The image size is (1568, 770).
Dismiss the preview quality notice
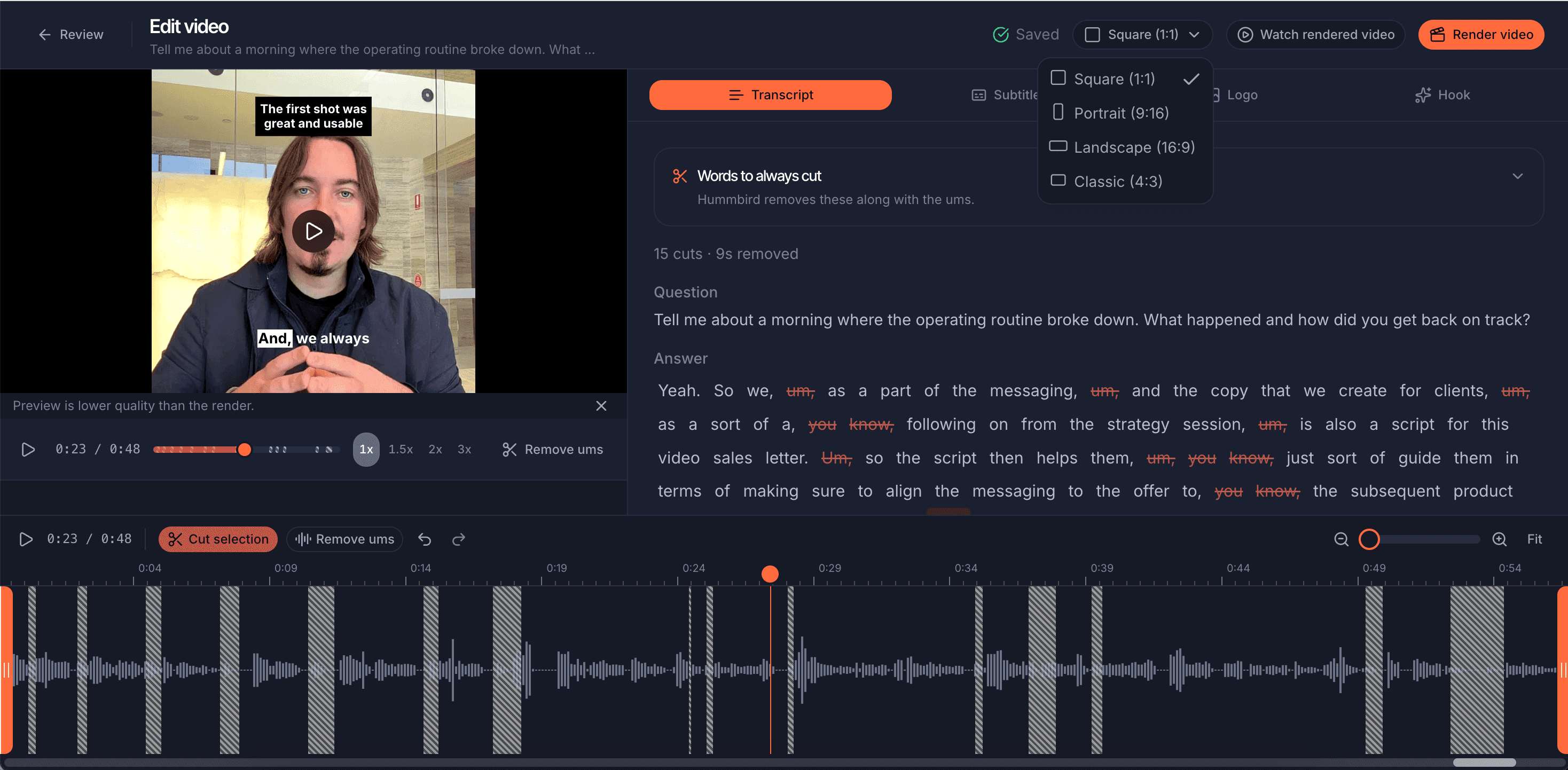click(601, 406)
